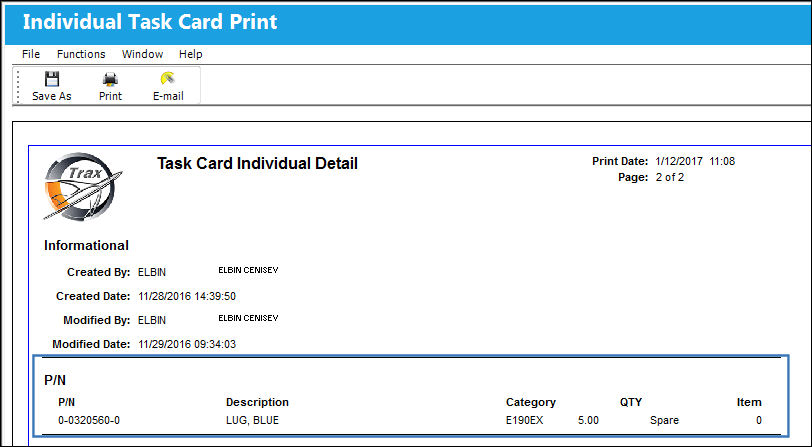The width and height of the screenshot is (812, 447).
Task: Click the 'Spare' value
Action: coord(664,420)
